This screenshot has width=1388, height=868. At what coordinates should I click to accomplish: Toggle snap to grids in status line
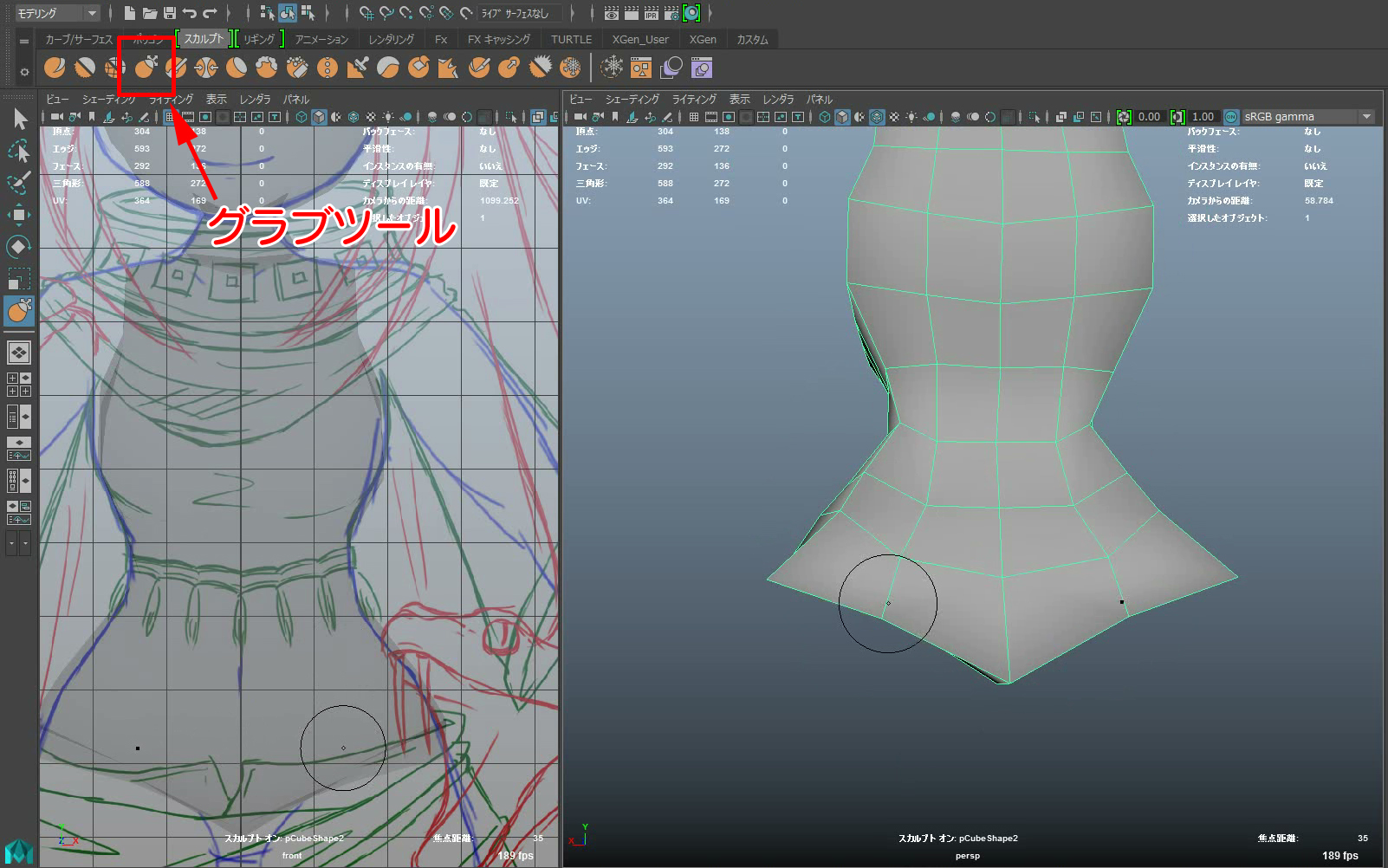(367, 13)
